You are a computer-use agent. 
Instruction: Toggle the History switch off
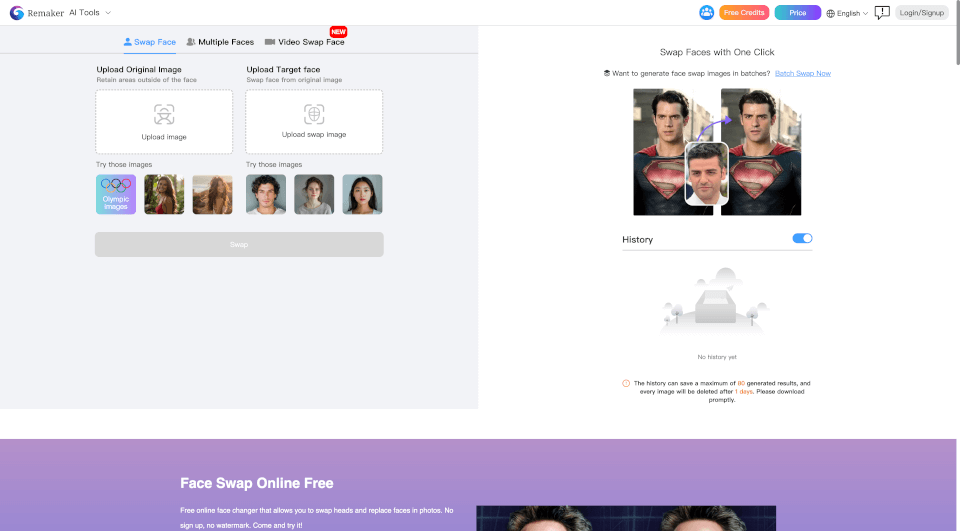pyautogui.click(x=802, y=239)
